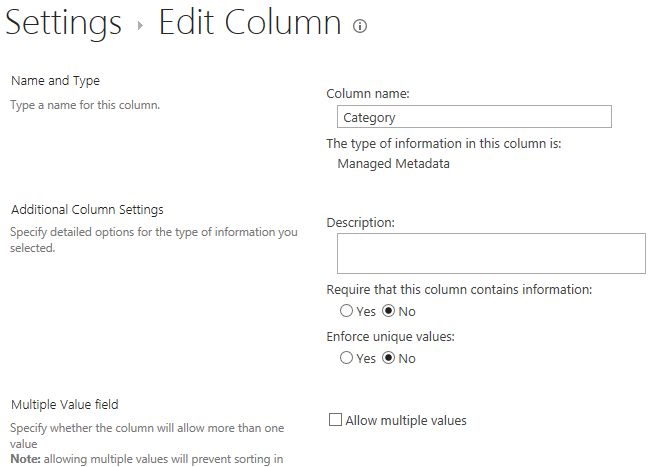Click the Name and Type section heading
The height and width of the screenshot is (467, 655).
55,81
